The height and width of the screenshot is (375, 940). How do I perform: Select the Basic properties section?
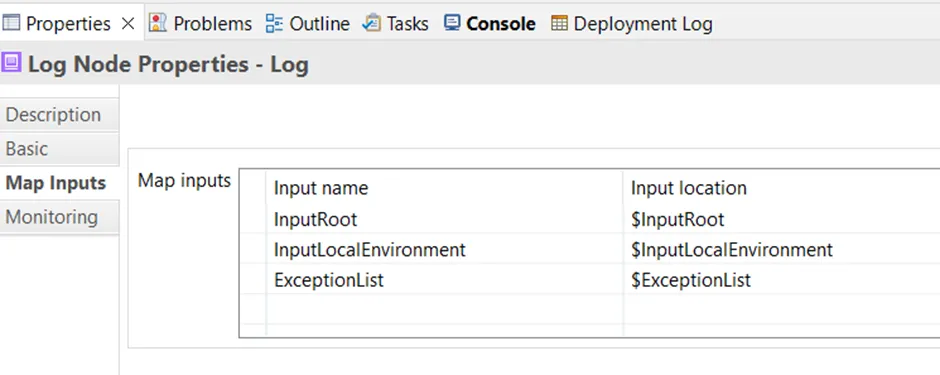59,149
